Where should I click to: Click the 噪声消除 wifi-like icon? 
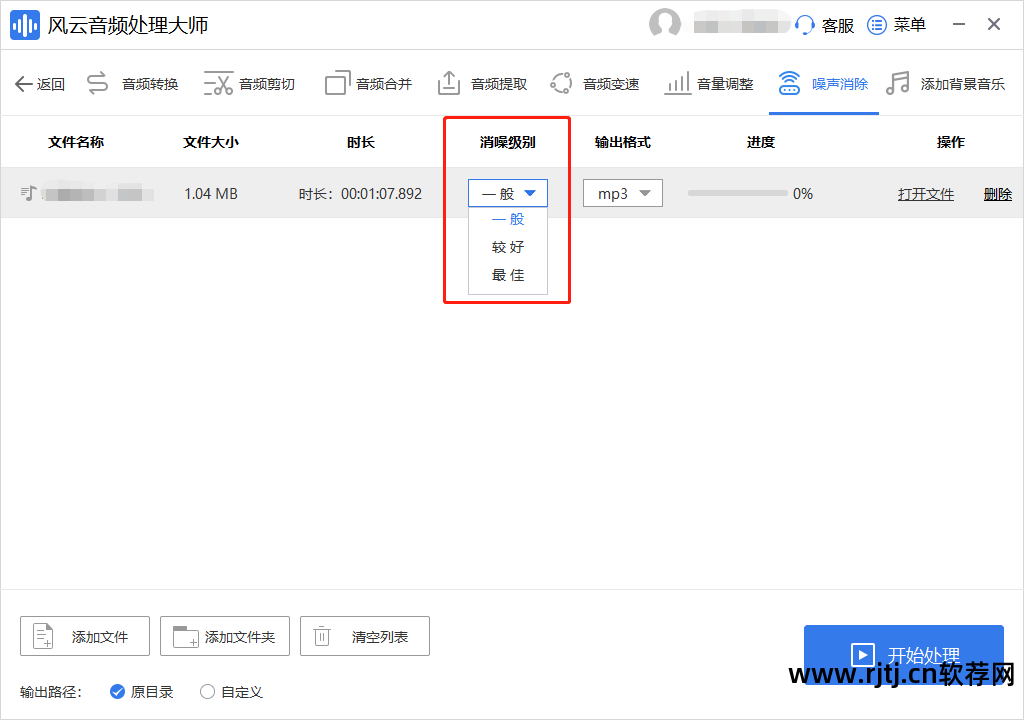(x=789, y=83)
